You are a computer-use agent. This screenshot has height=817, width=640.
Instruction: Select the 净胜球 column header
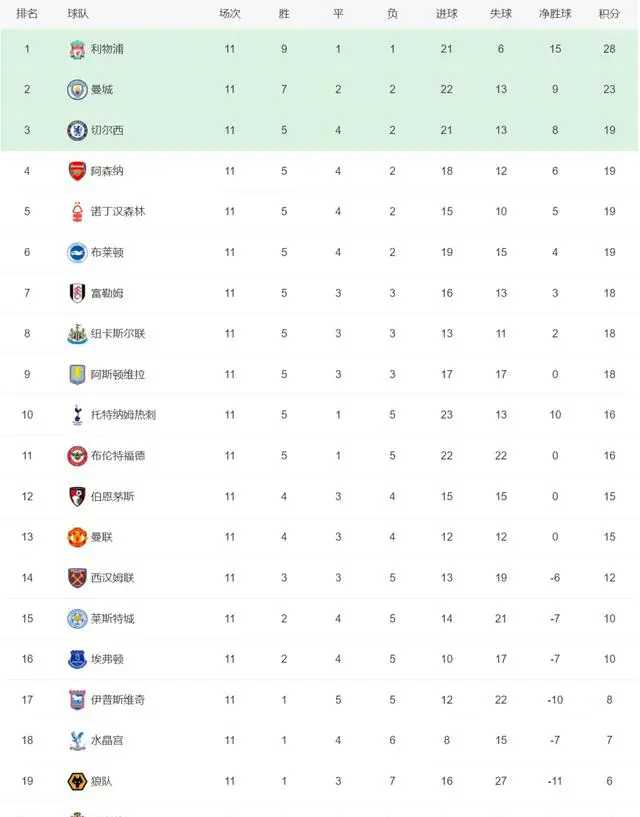(x=555, y=14)
